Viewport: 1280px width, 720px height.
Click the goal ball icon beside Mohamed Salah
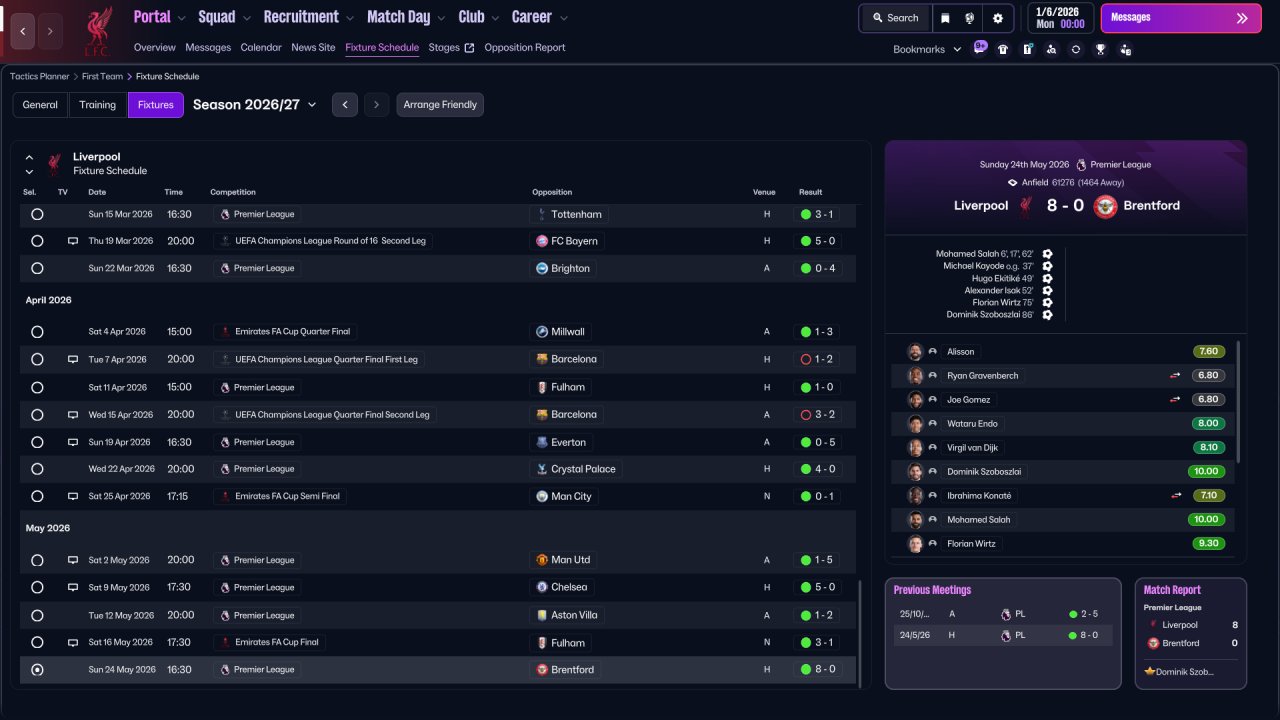click(1047, 254)
